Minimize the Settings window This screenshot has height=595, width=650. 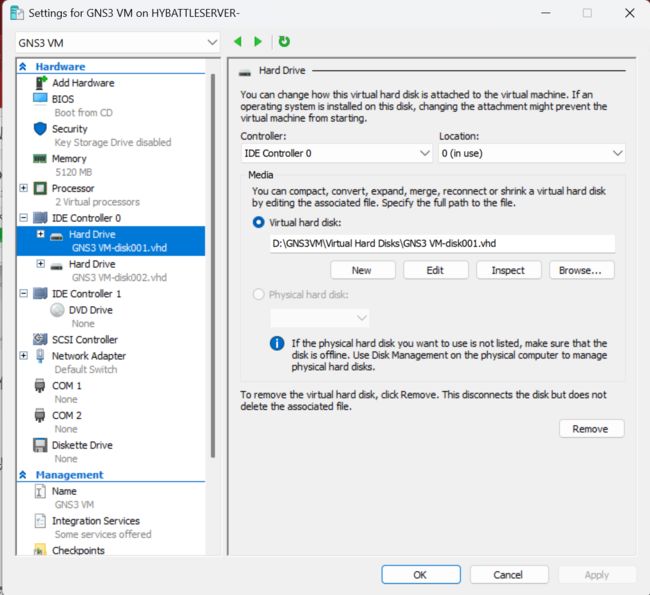point(546,13)
